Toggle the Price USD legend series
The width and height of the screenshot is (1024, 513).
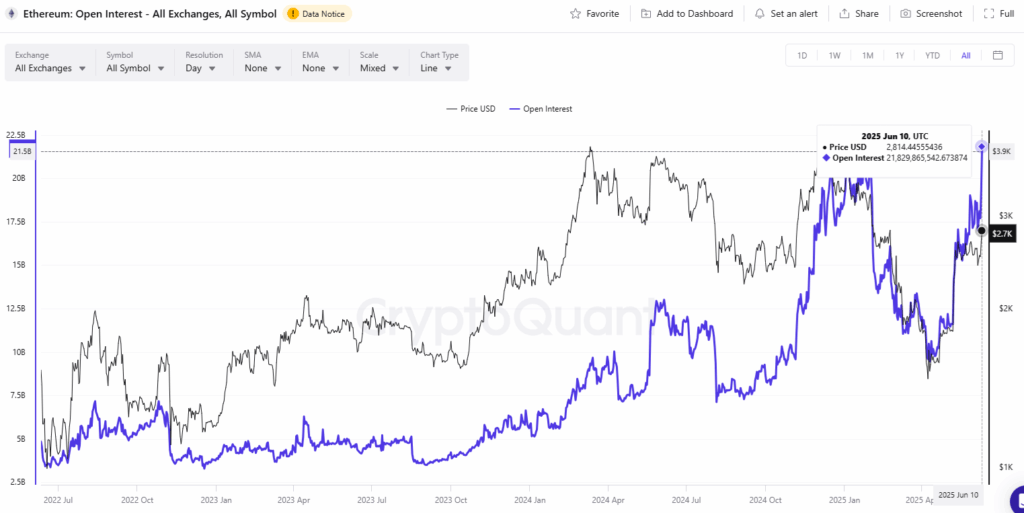(475, 108)
